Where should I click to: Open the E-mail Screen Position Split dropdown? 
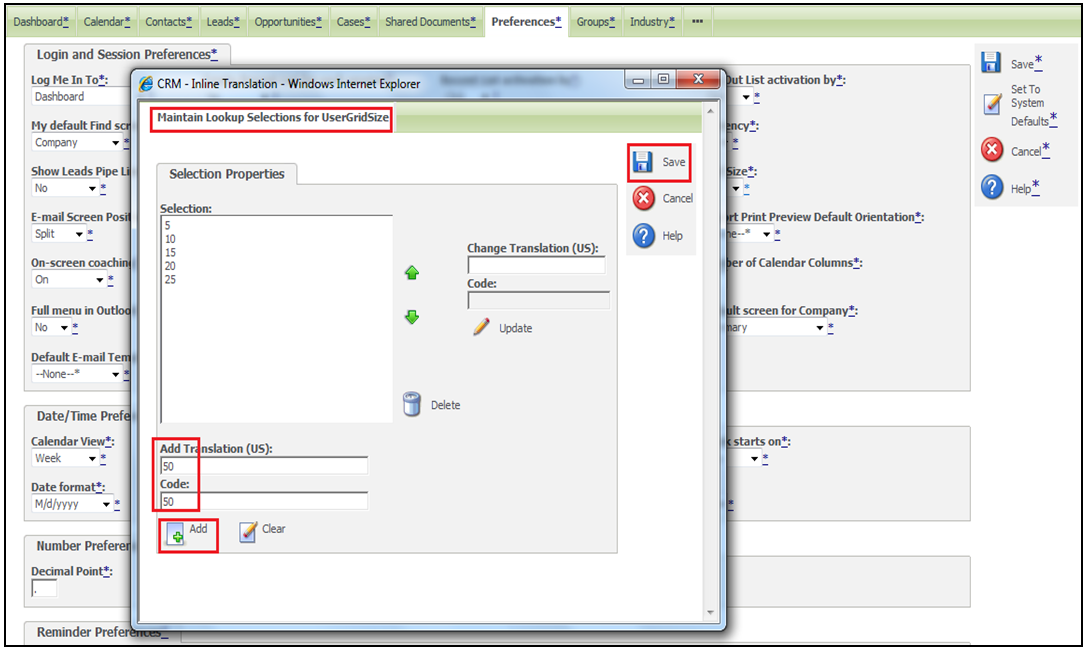(x=78, y=234)
